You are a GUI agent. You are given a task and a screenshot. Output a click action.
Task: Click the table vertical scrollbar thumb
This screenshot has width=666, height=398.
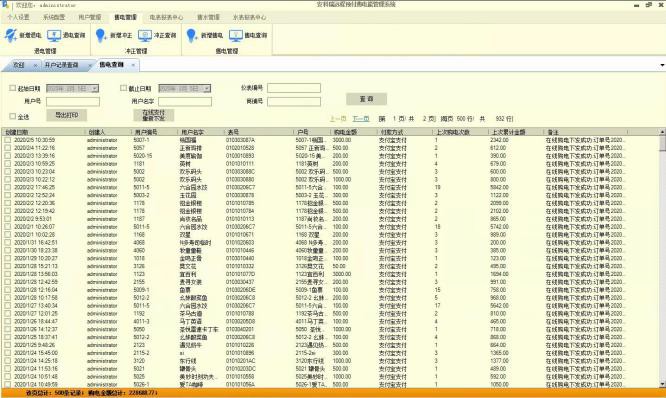click(662, 143)
